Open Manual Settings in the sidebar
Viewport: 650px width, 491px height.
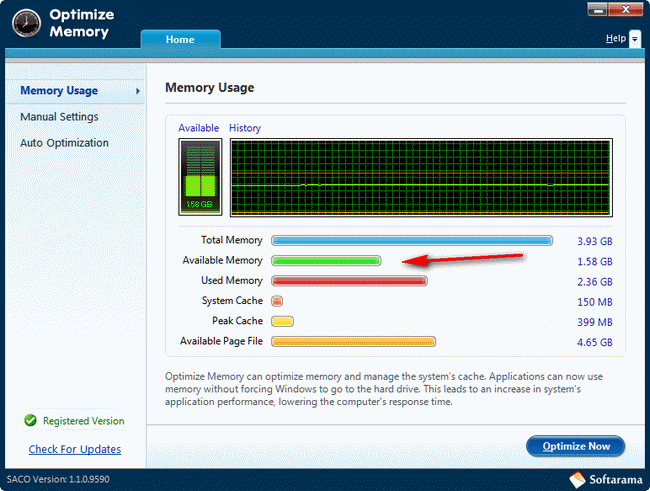(x=59, y=117)
